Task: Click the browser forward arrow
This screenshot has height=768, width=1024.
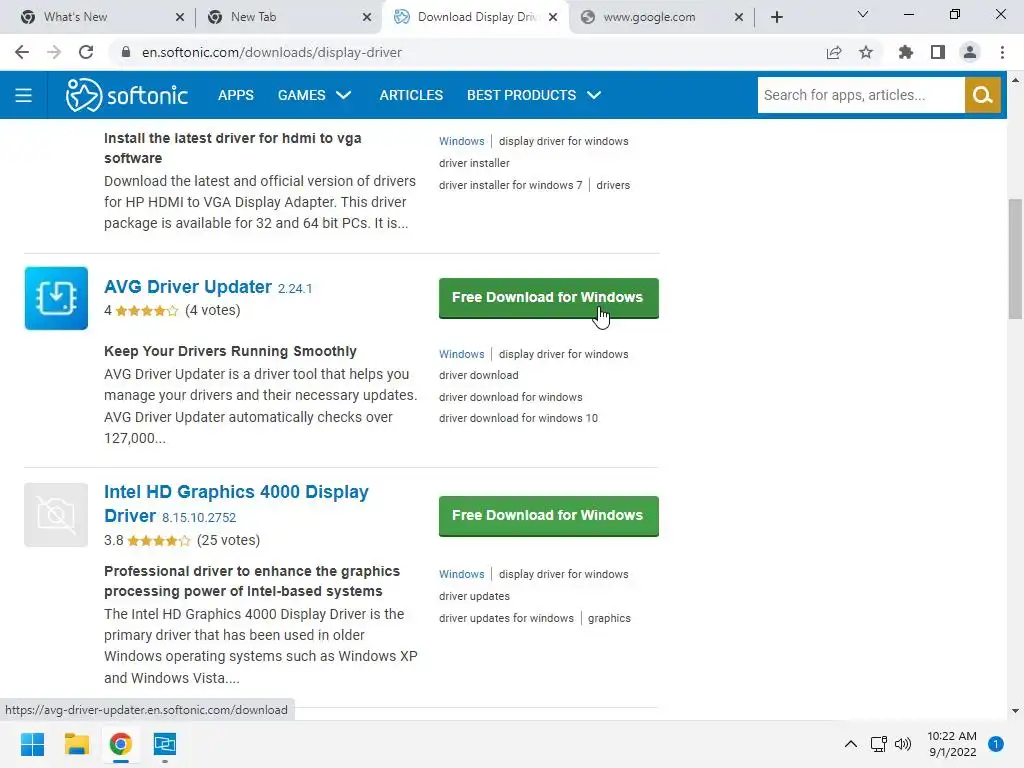Action: [x=54, y=52]
